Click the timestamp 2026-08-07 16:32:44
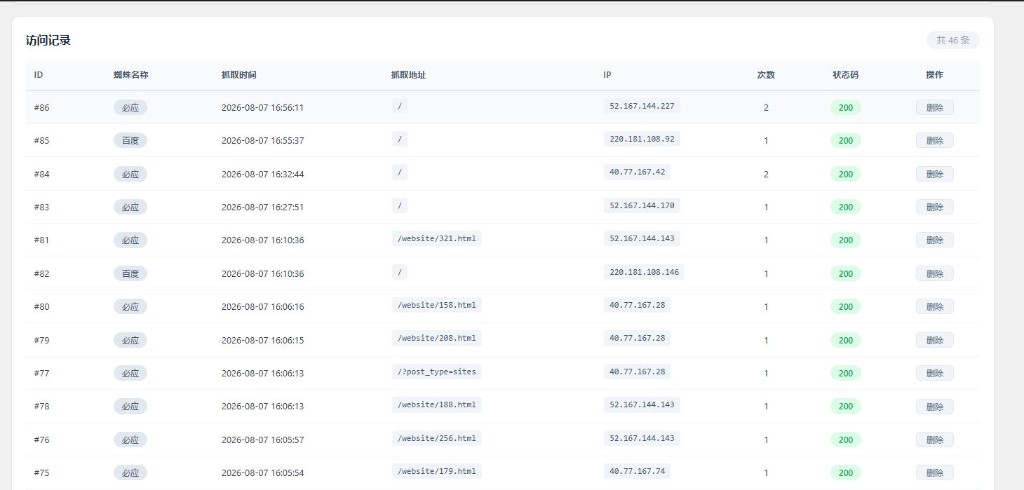The height and width of the screenshot is (490, 1024). click(x=263, y=174)
